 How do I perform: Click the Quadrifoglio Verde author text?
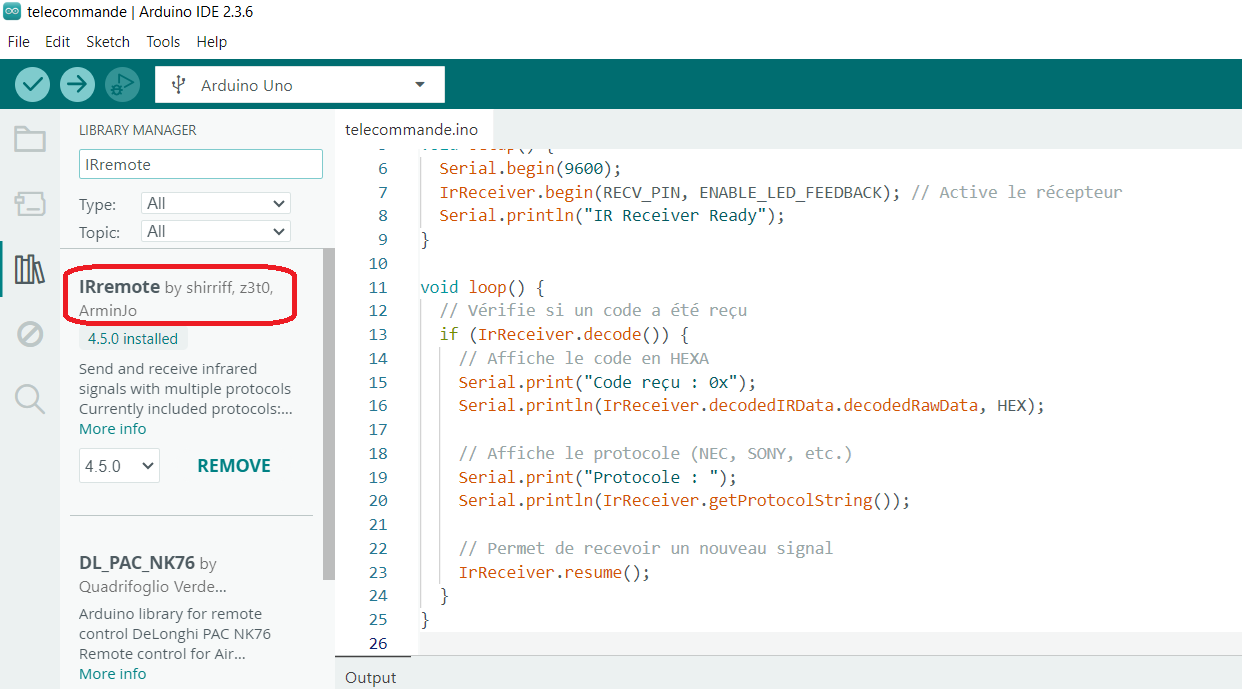(x=153, y=586)
